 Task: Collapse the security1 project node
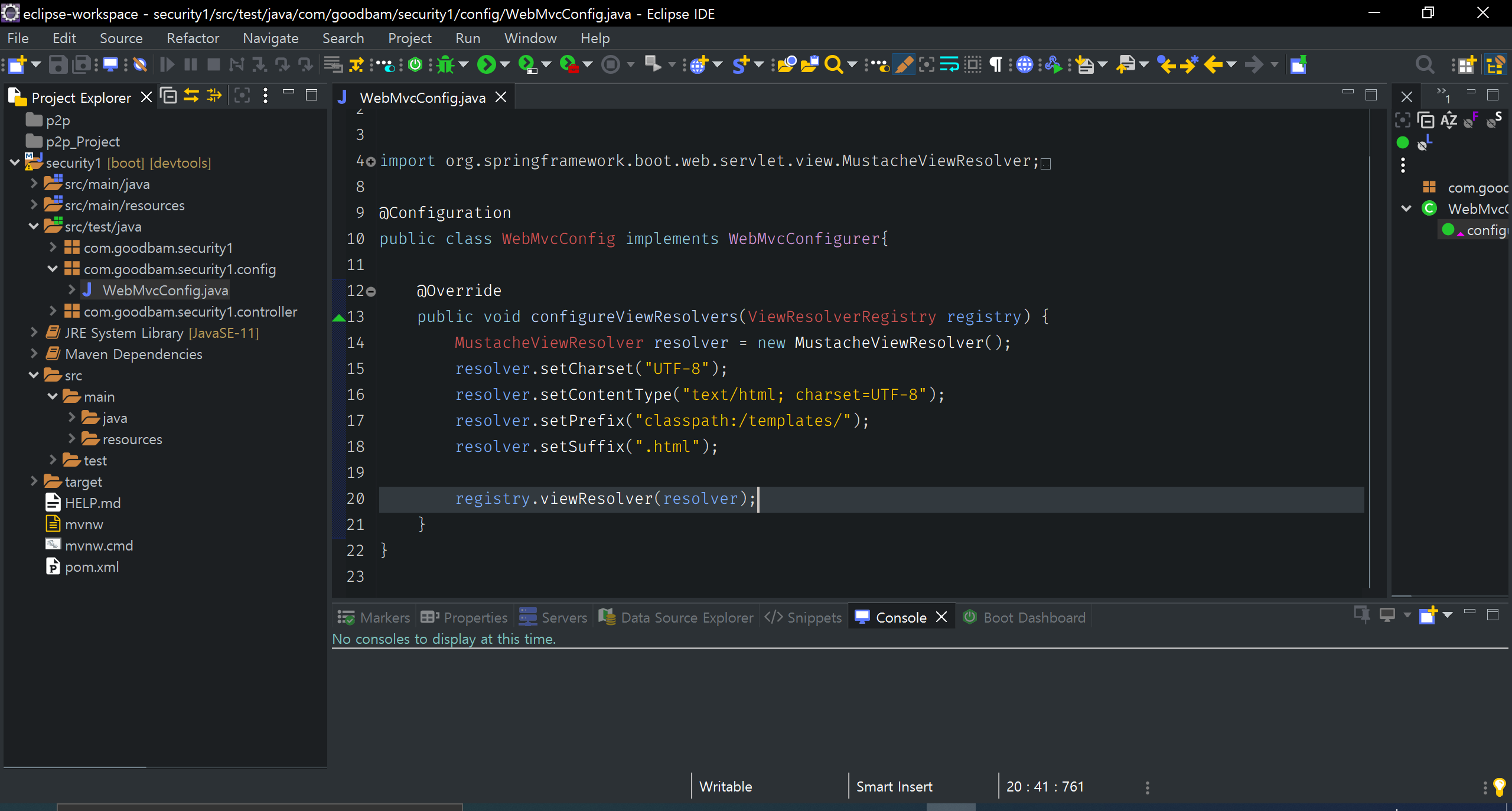pos(15,162)
